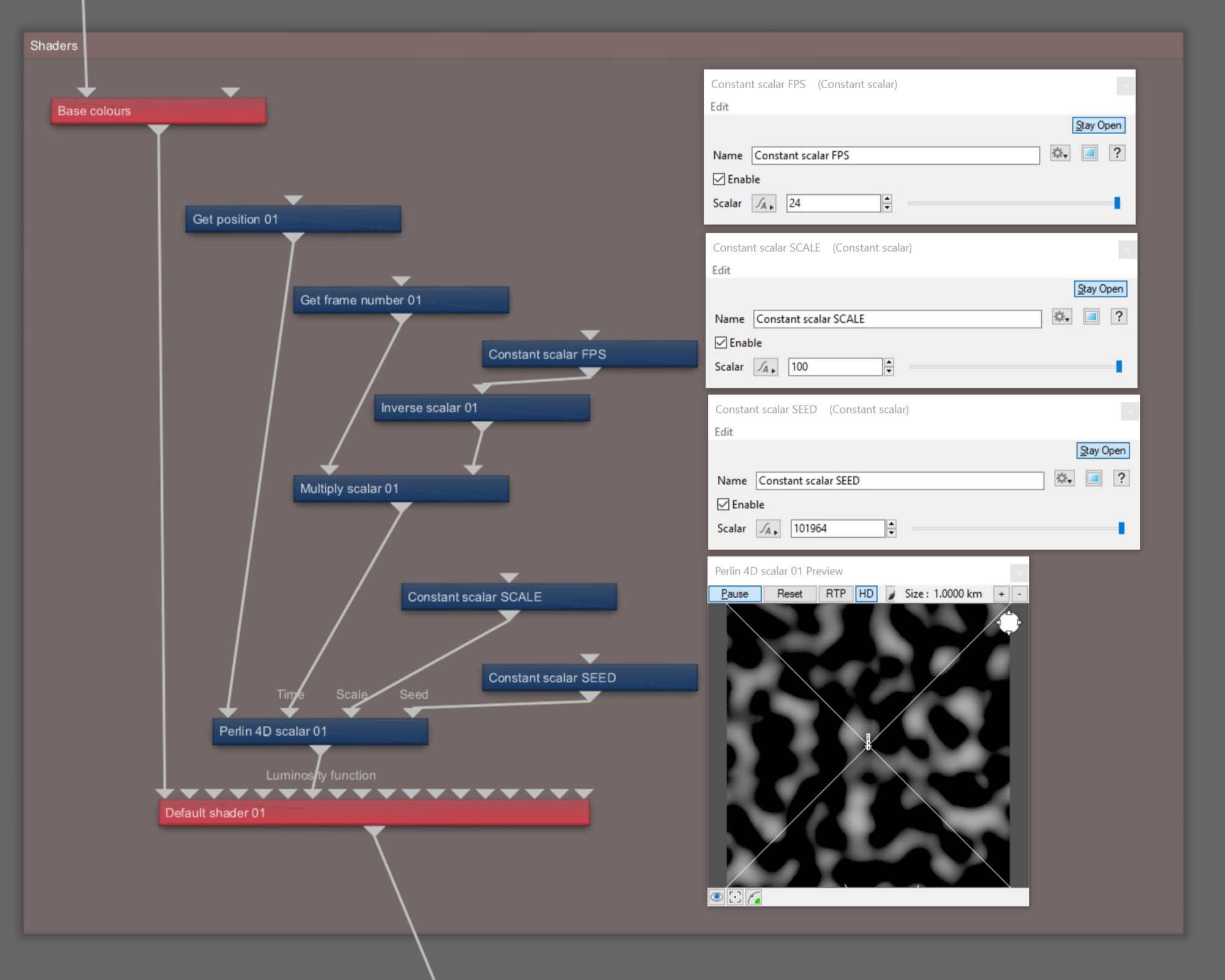Select the Get position 01 node
This screenshot has height=980, width=1225.
(x=293, y=219)
